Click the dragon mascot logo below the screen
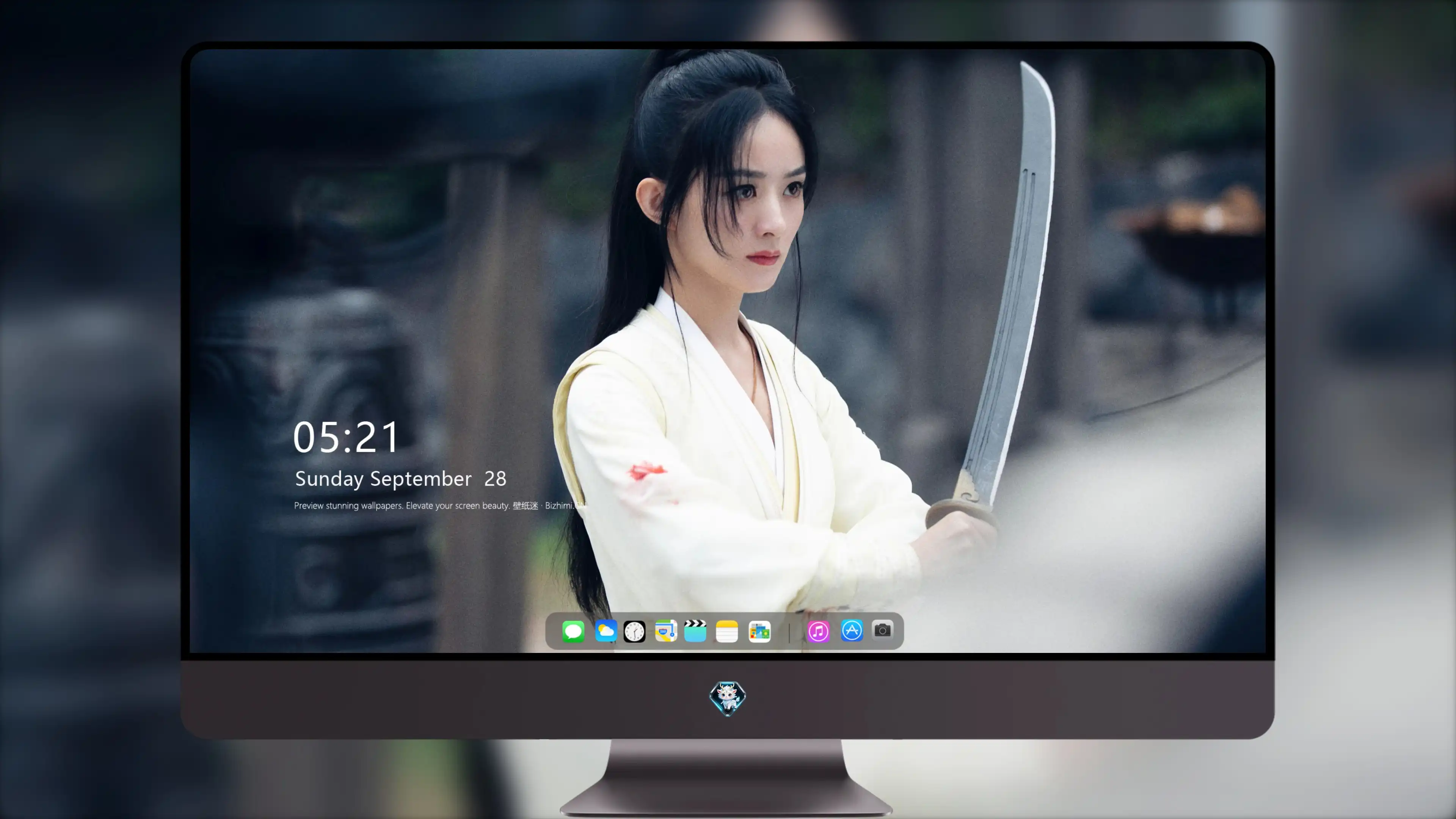1456x819 pixels. click(728, 698)
